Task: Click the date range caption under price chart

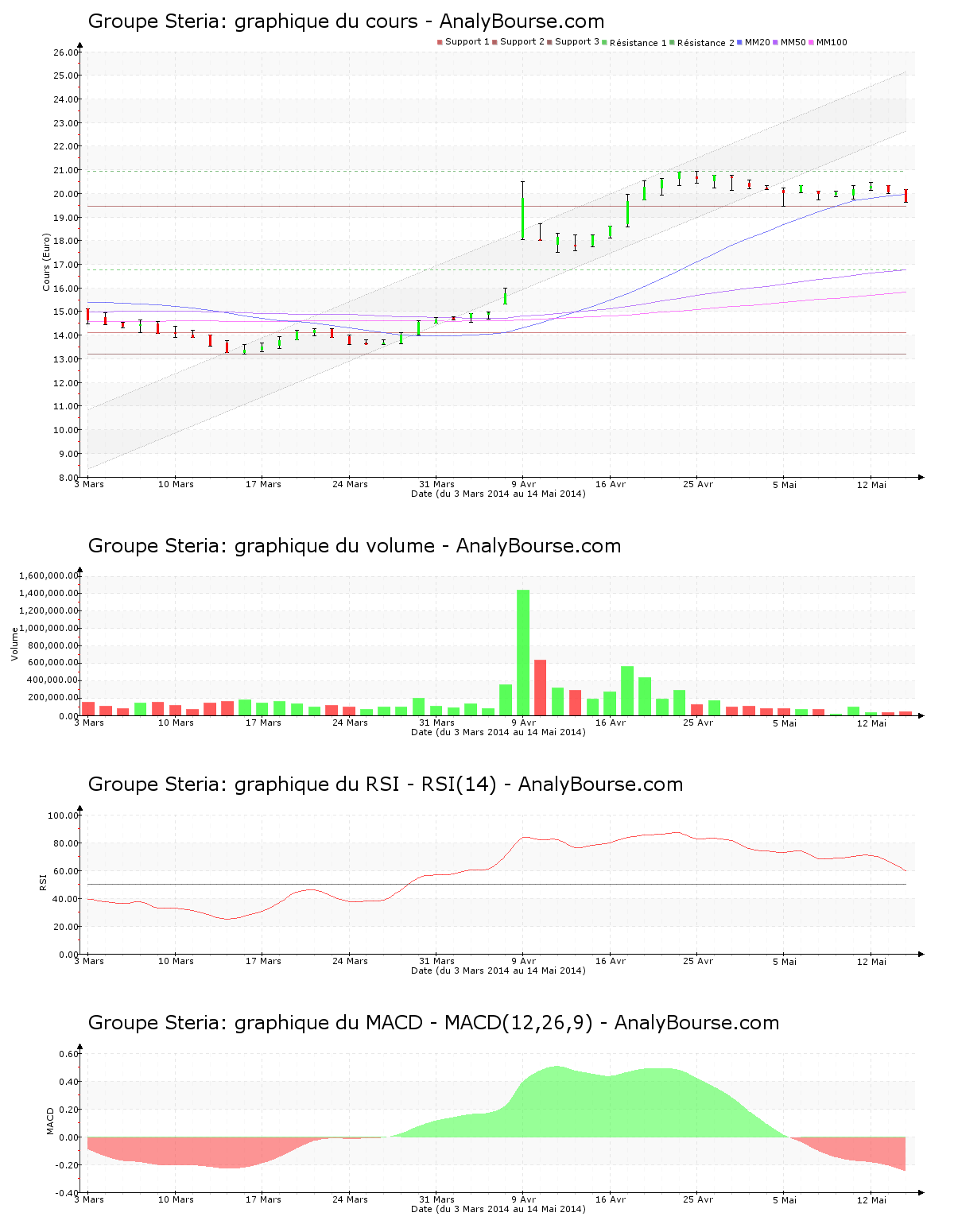Action: 498,494
